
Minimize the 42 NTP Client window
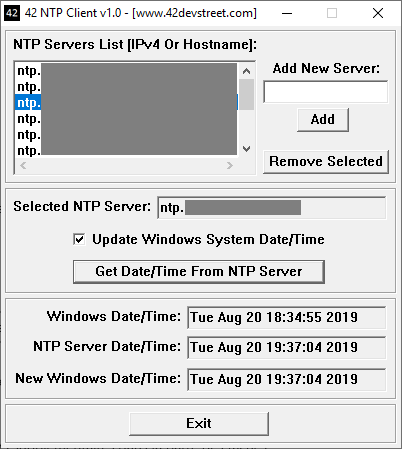pyautogui.click(x=287, y=13)
